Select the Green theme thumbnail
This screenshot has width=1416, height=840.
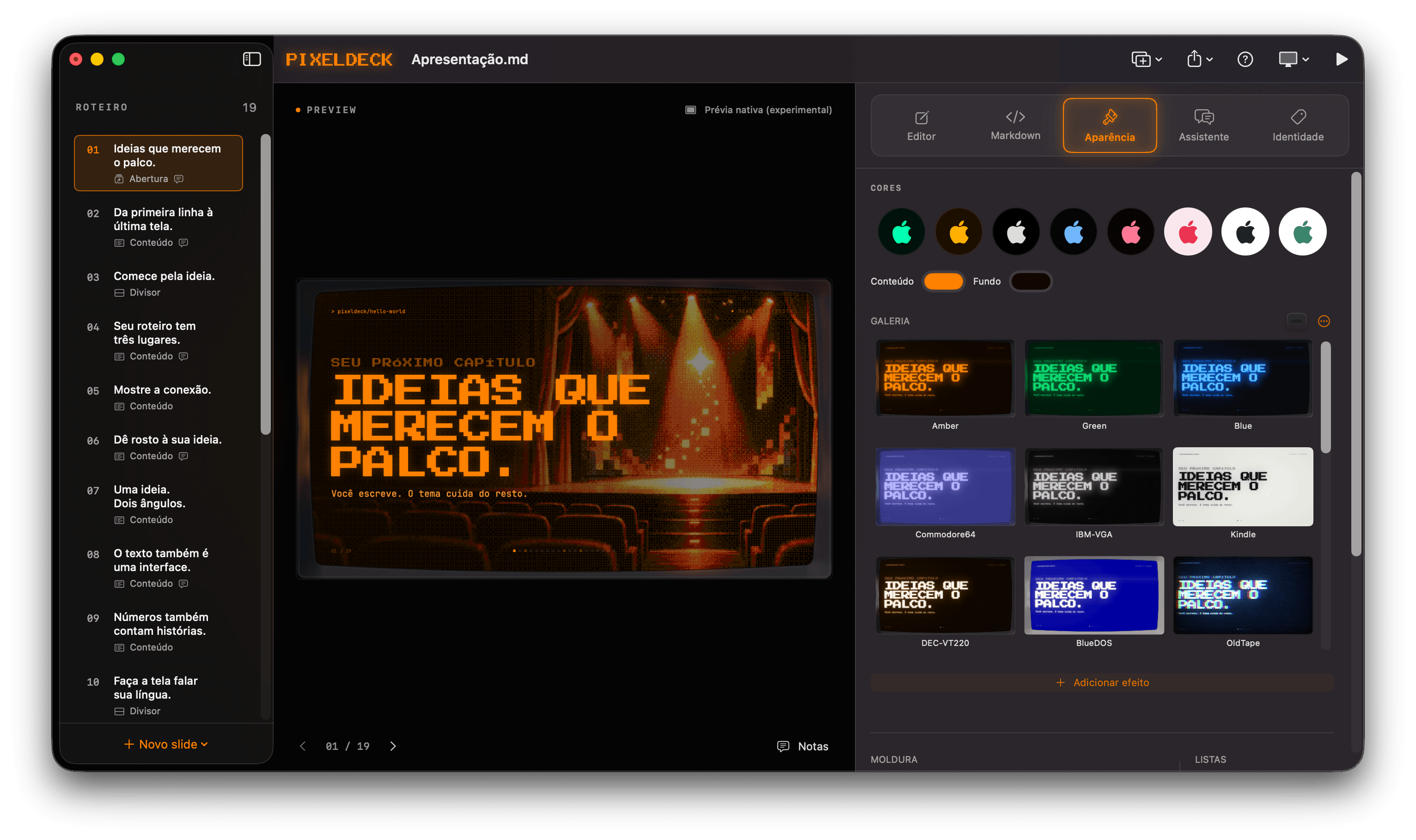tap(1094, 378)
